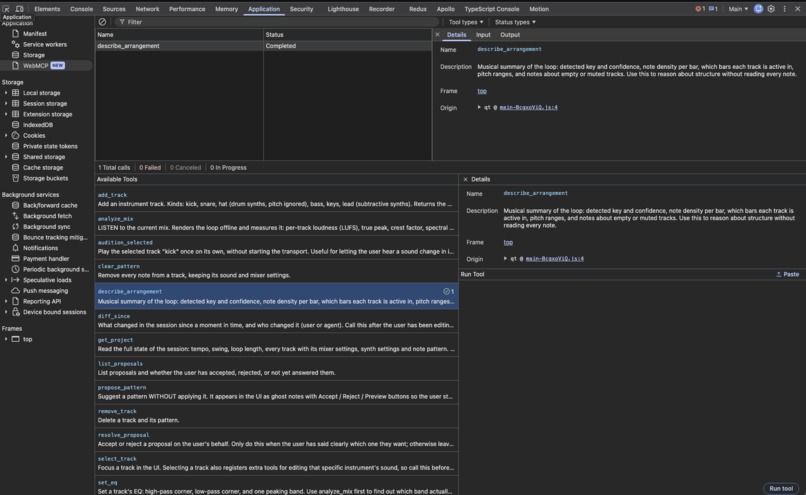Viewport: 806px width, 495px height.
Task: Switch to the Lighthouse panel tab
Action: point(343,9)
